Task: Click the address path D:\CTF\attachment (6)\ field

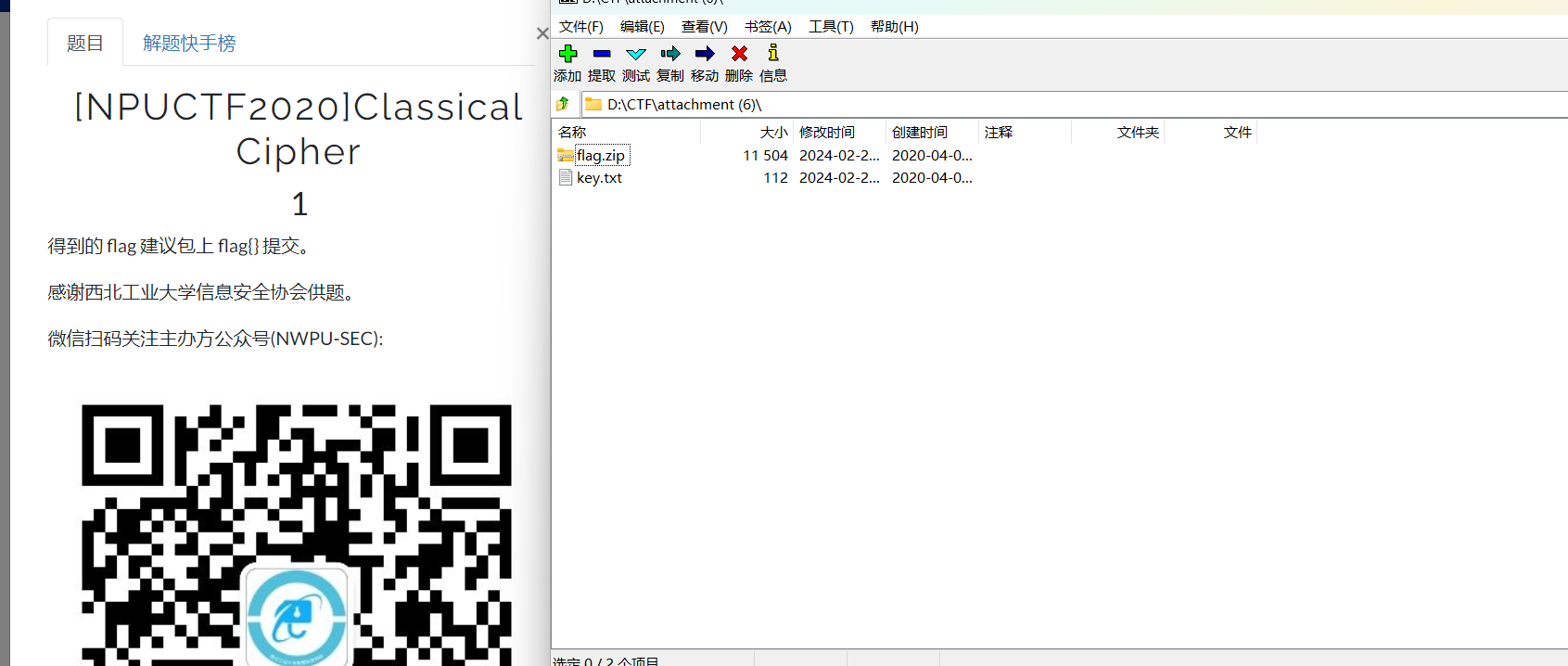Action: (x=1076, y=104)
